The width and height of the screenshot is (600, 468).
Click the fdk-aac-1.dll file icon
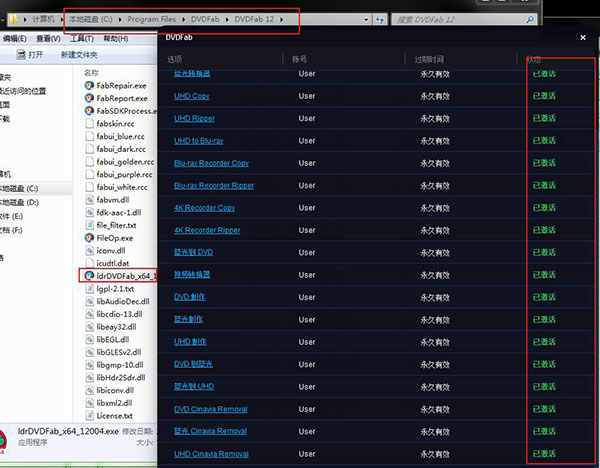point(90,212)
